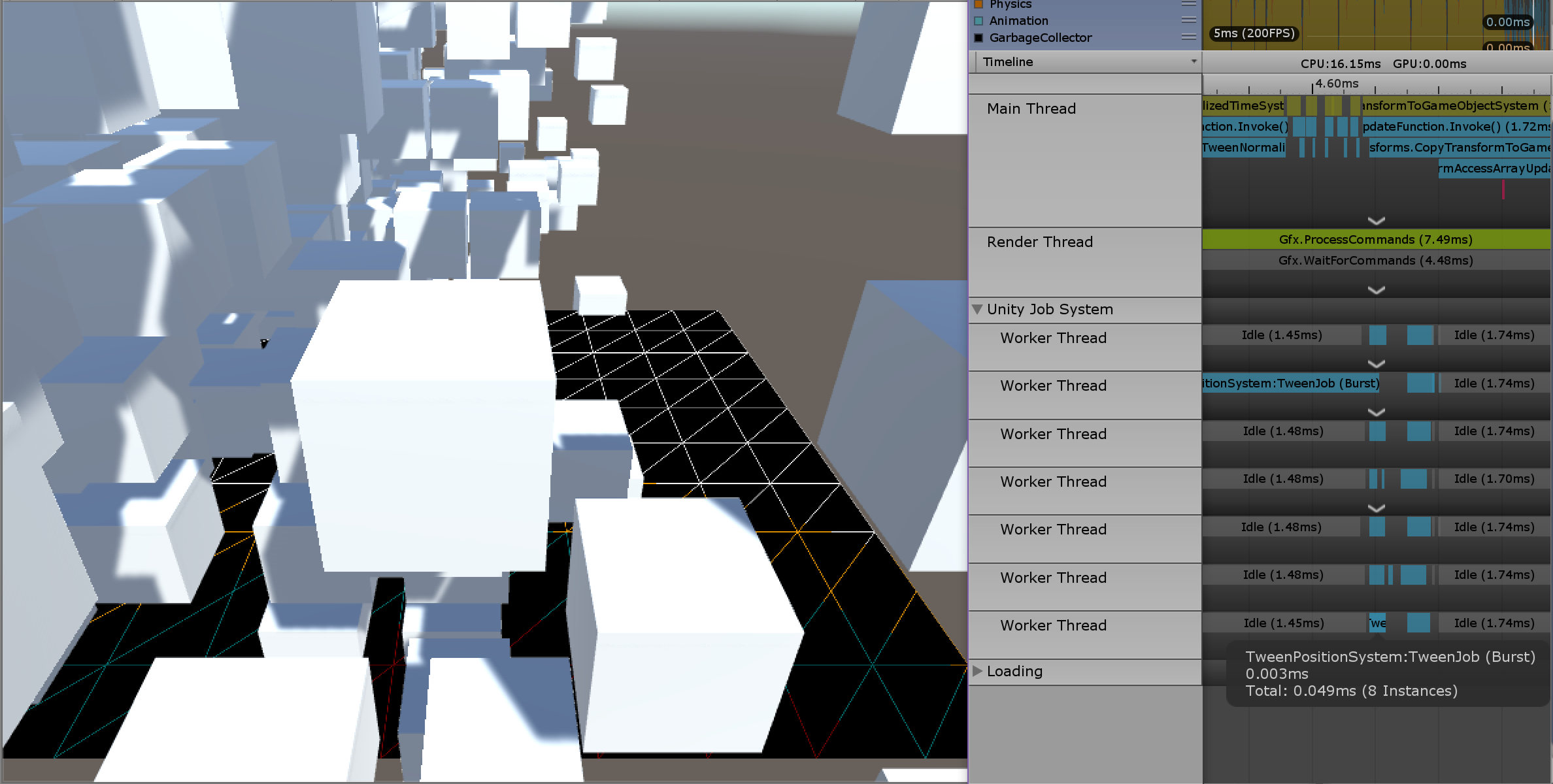
Task: Click the Physics row drag handle
Action: click(x=1188, y=4)
